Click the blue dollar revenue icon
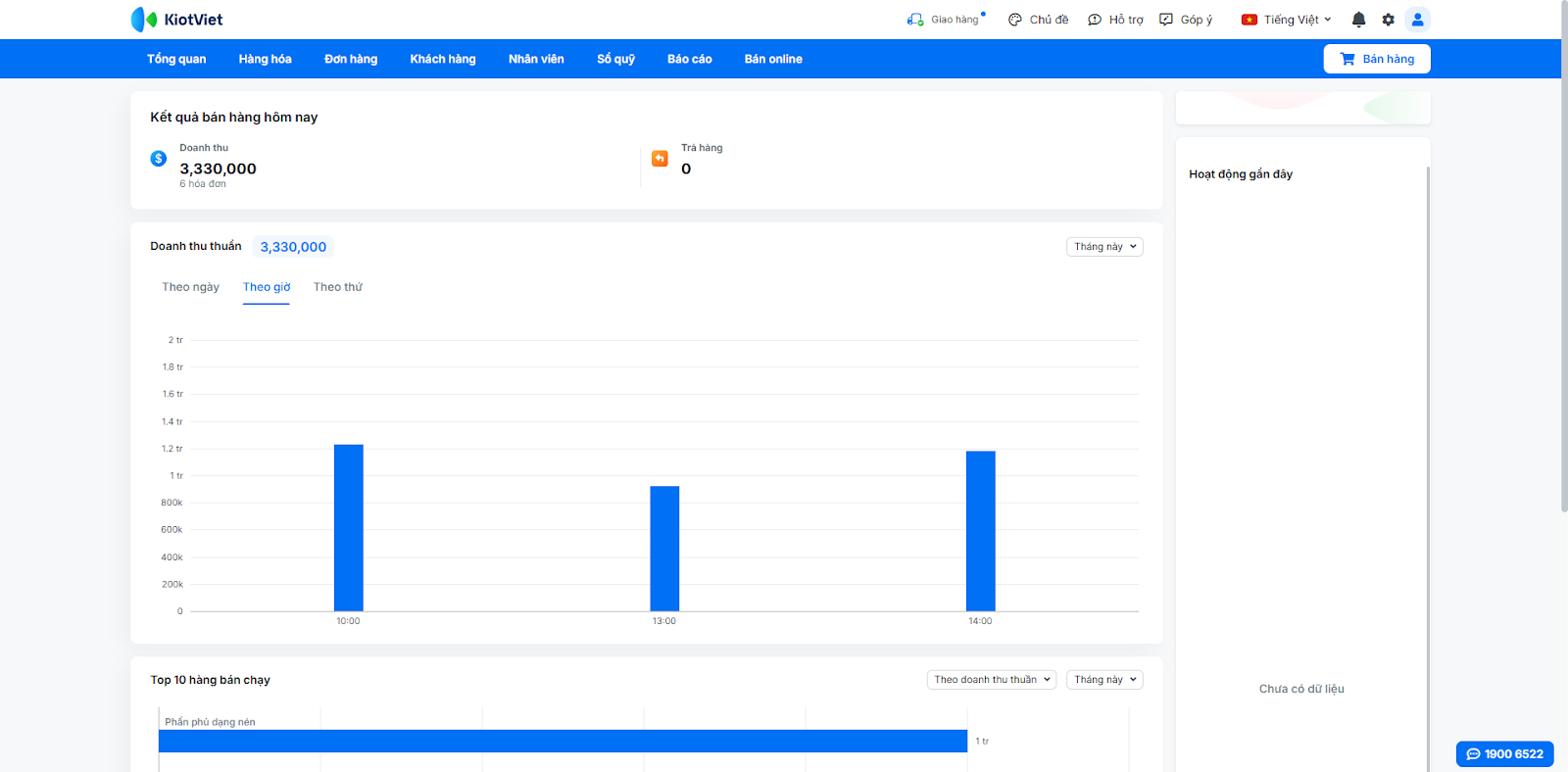 (159, 158)
